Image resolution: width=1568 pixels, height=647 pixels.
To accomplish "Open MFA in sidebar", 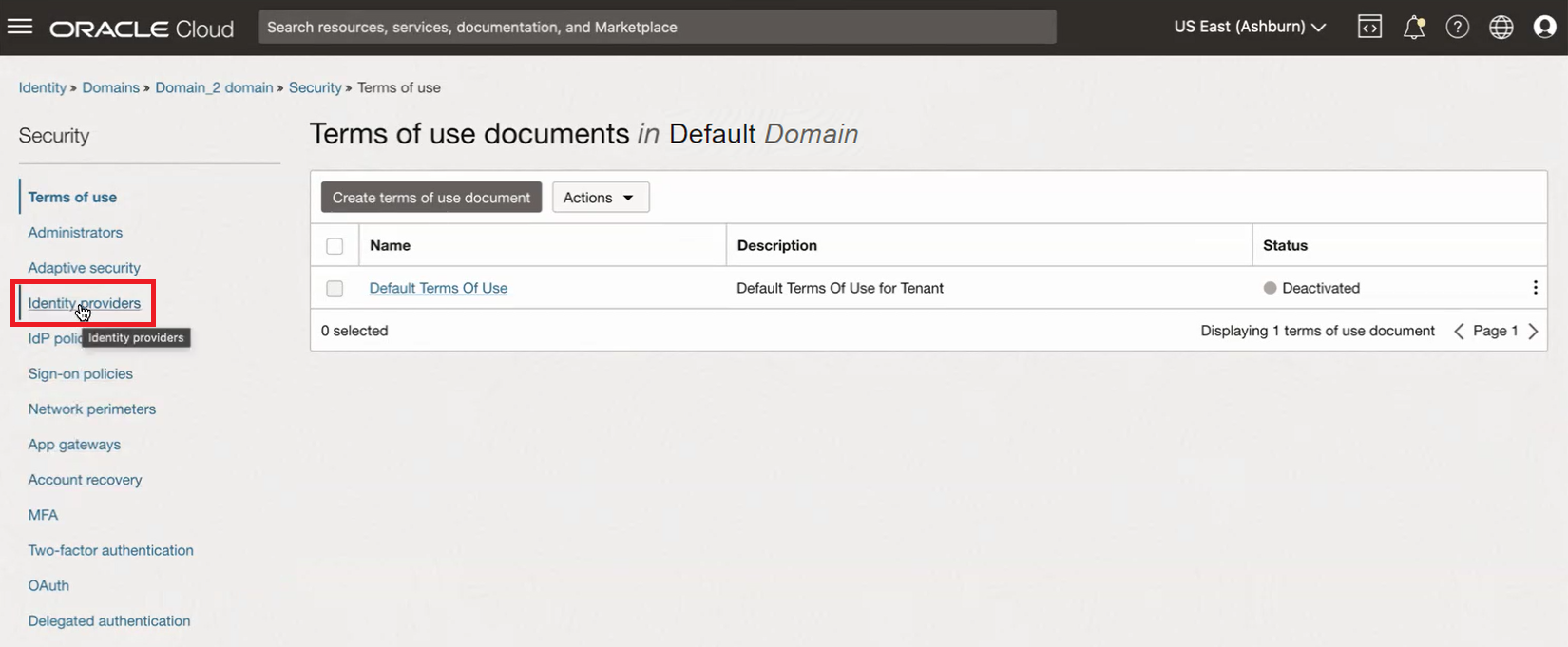I will pyautogui.click(x=43, y=515).
